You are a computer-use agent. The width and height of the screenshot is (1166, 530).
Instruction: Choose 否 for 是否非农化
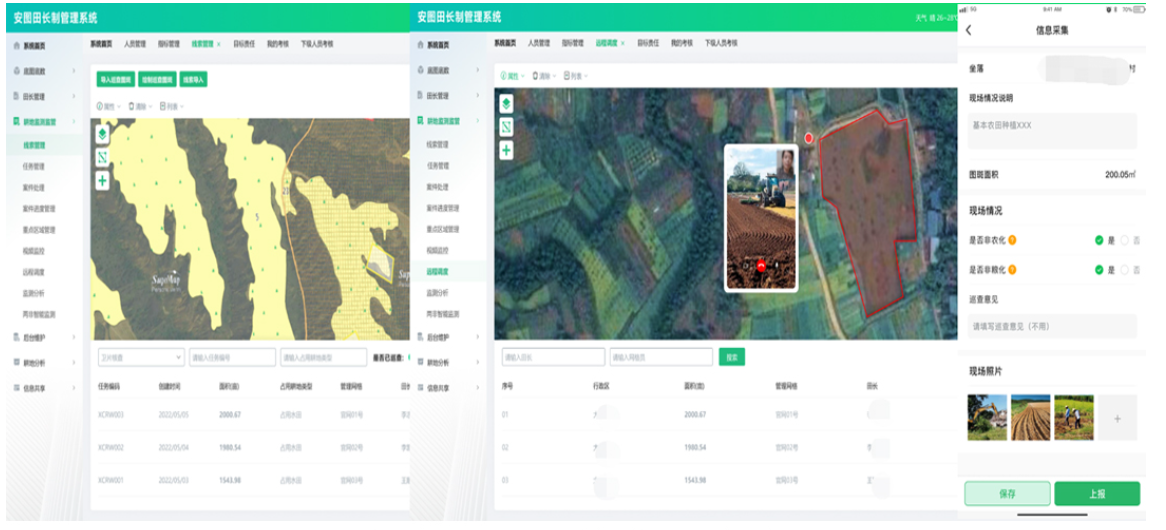(x=1125, y=240)
